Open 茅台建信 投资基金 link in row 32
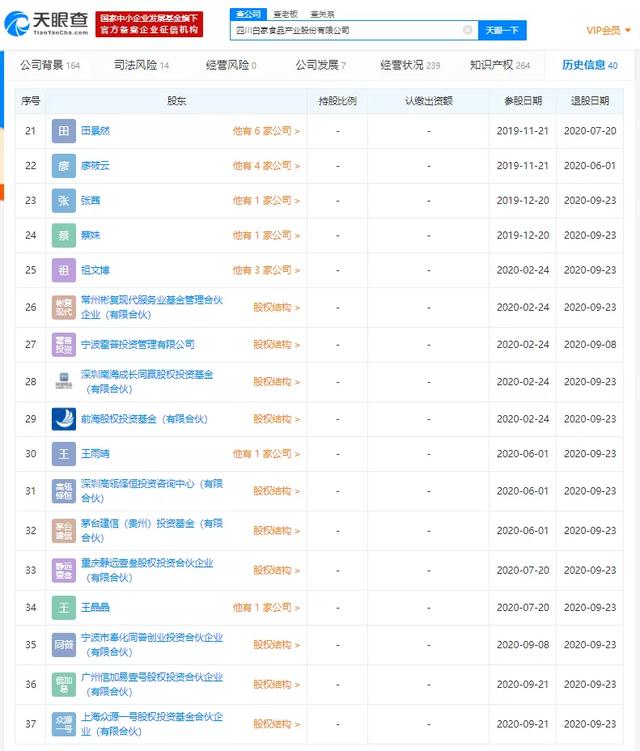Viewport: 640px width, 751px height. [x=151, y=531]
